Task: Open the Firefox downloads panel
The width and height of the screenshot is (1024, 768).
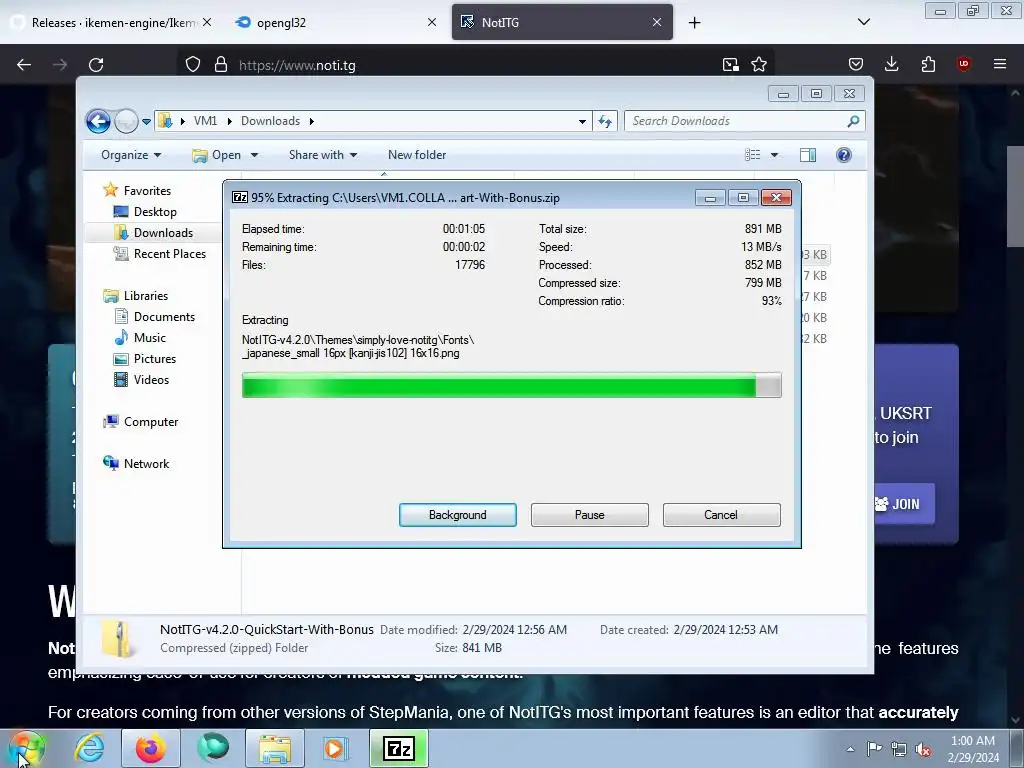Action: (x=891, y=64)
